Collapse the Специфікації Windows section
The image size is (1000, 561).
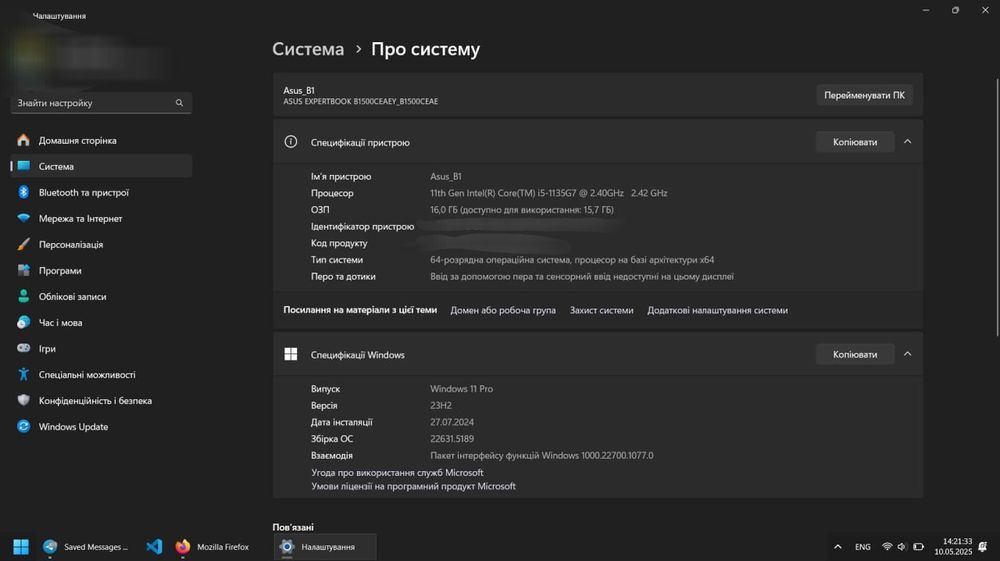[907, 354]
